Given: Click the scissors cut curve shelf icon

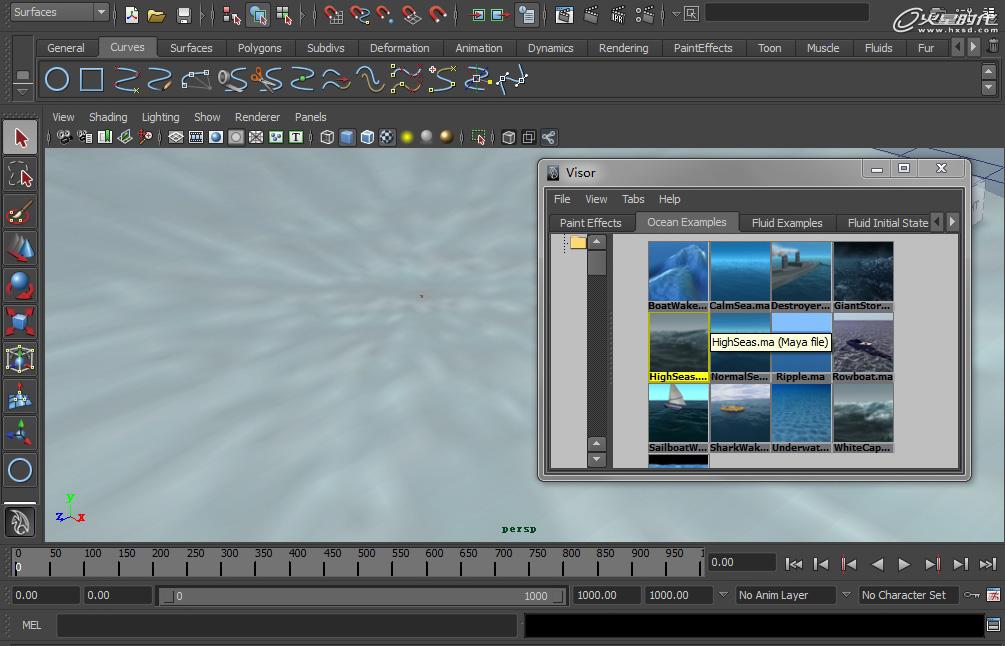Looking at the screenshot, I should (x=265, y=79).
